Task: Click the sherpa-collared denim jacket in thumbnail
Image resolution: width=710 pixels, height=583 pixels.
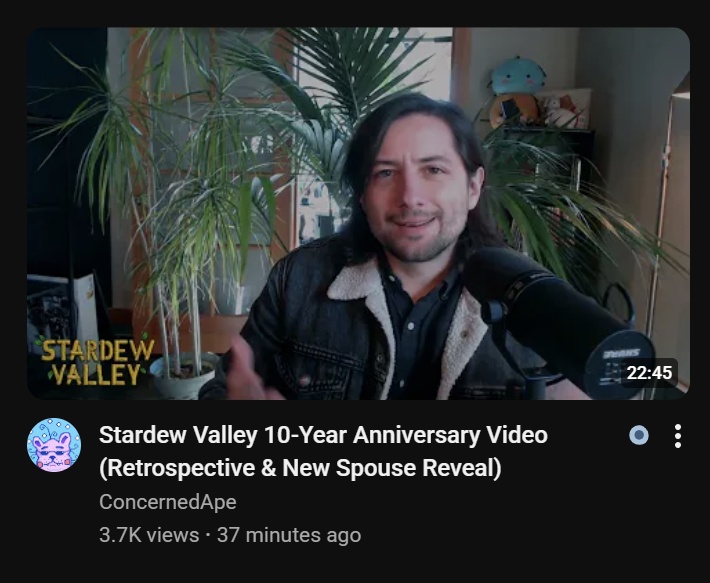Action: pos(362,335)
